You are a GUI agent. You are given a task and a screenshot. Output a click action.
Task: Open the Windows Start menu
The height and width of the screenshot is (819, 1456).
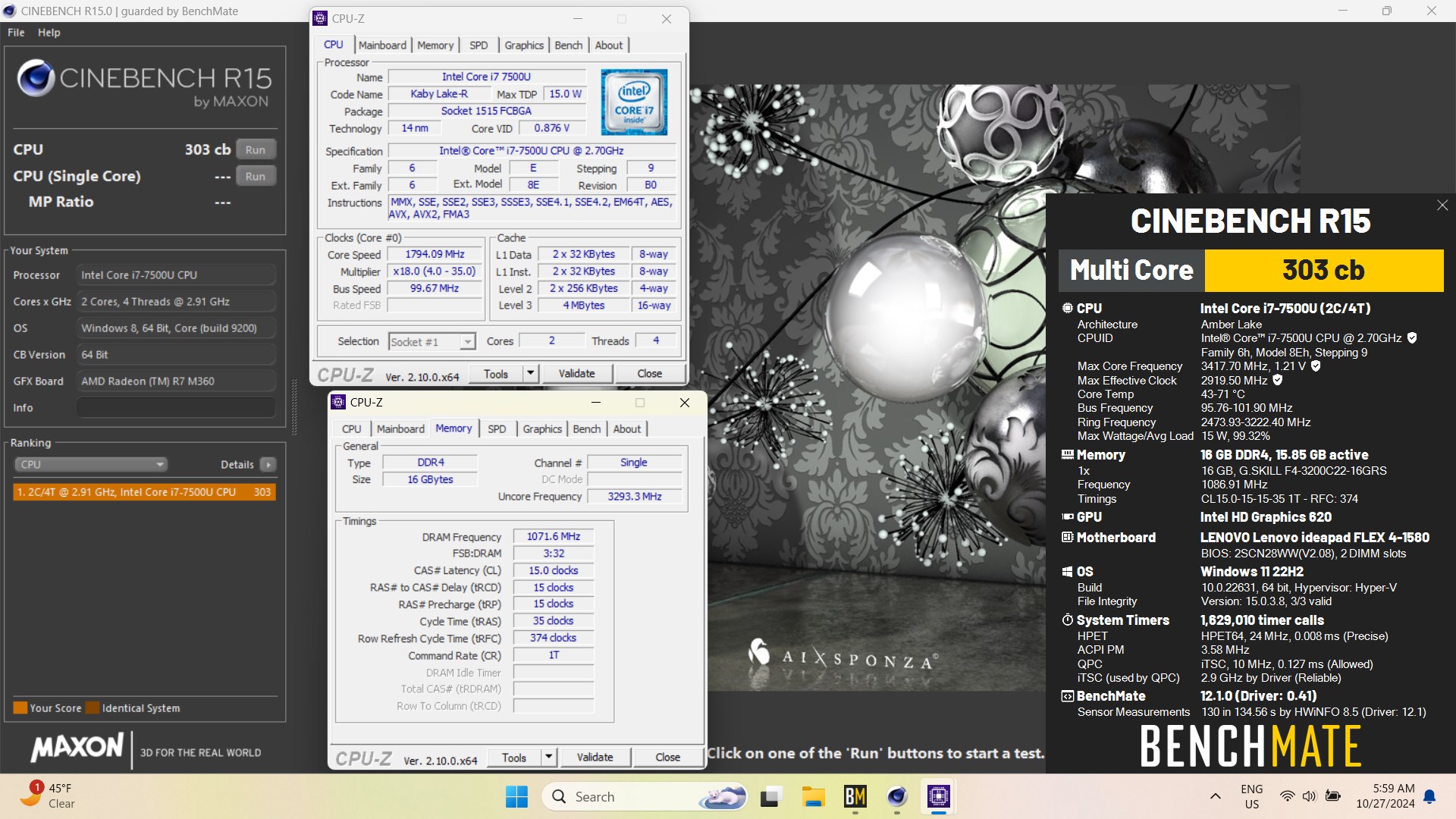(516, 796)
